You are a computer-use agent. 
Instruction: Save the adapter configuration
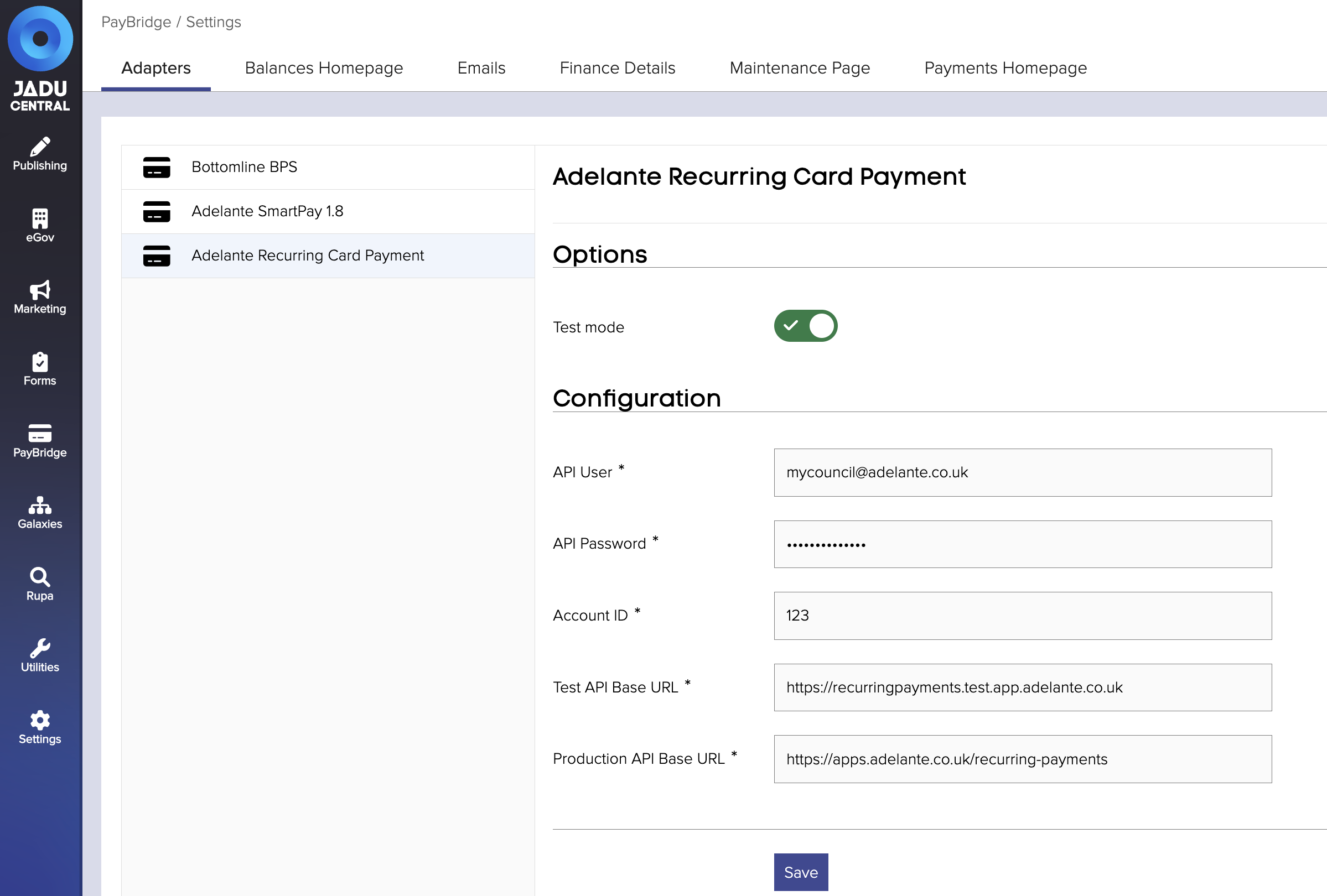[801, 872]
